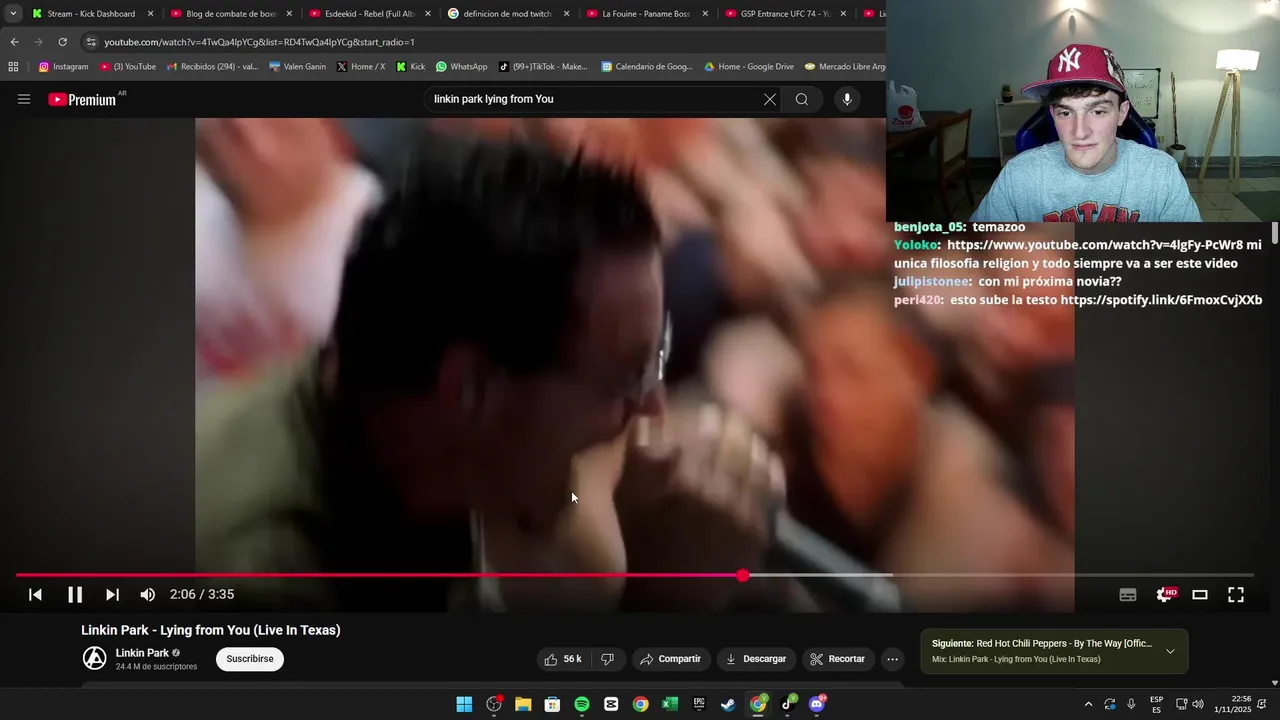The image size is (1280, 720).
Task: Open Spotify from the taskbar
Action: (x=582, y=704)
